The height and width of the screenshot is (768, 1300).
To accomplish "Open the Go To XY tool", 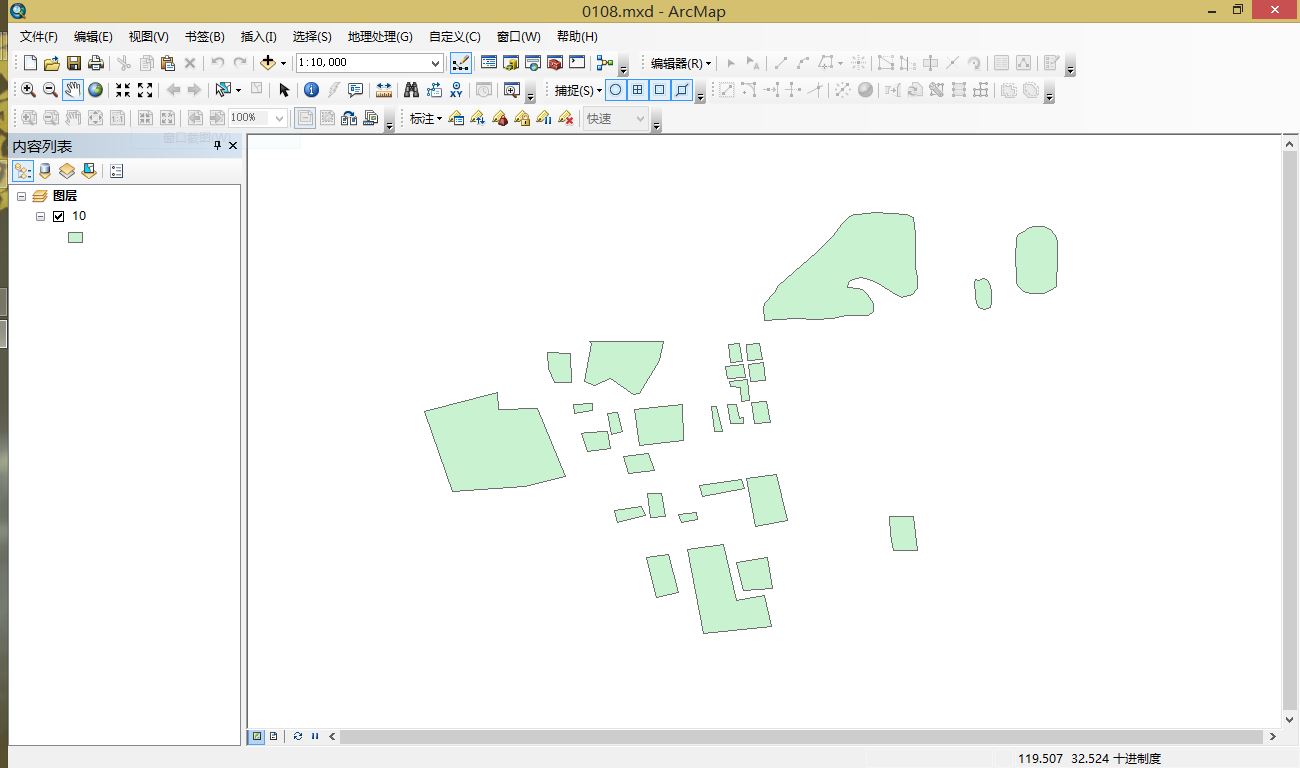I will point(456,88).
